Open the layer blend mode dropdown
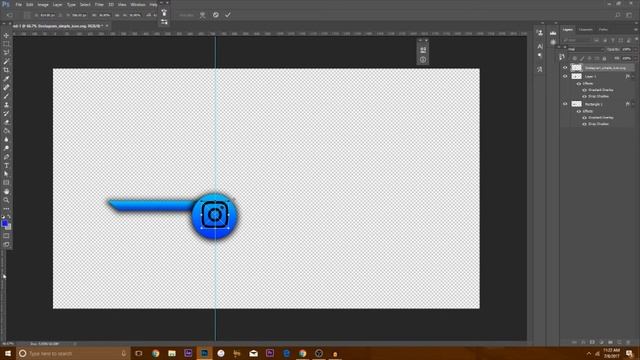Screen dimensions: 640x360 click(x=585, y=49)
